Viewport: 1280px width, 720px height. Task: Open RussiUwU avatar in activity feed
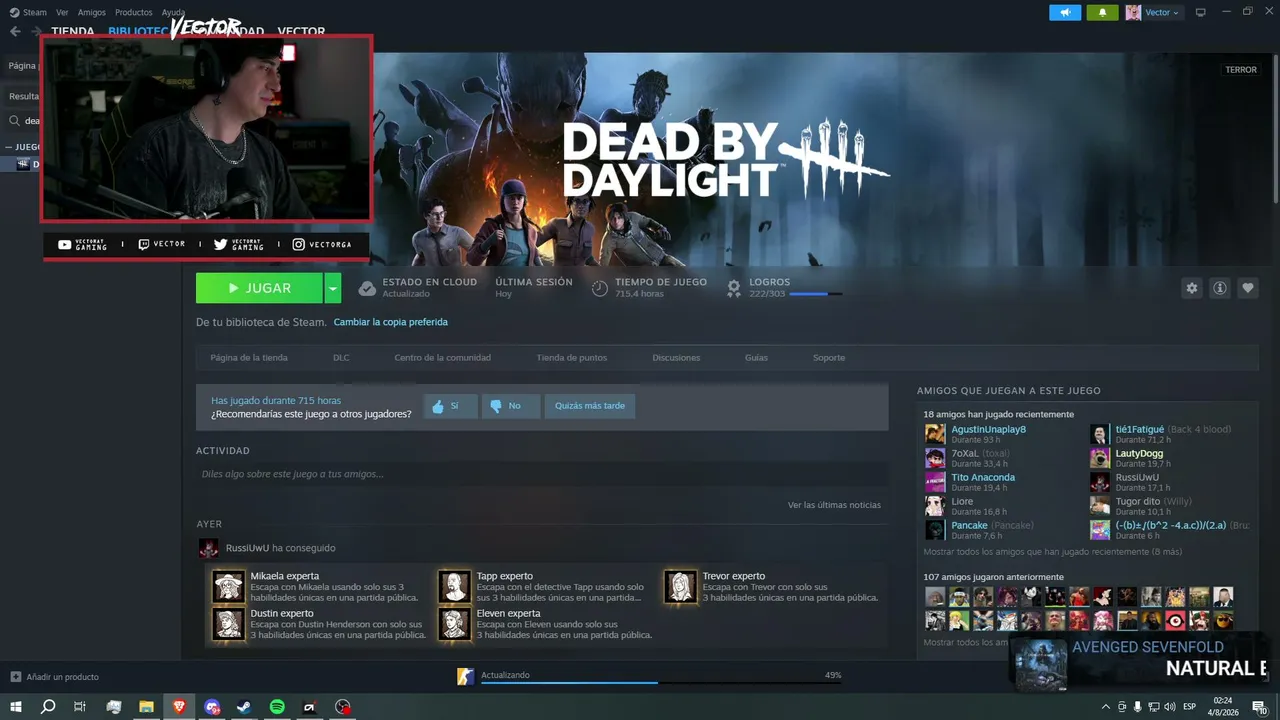[209, 548]
